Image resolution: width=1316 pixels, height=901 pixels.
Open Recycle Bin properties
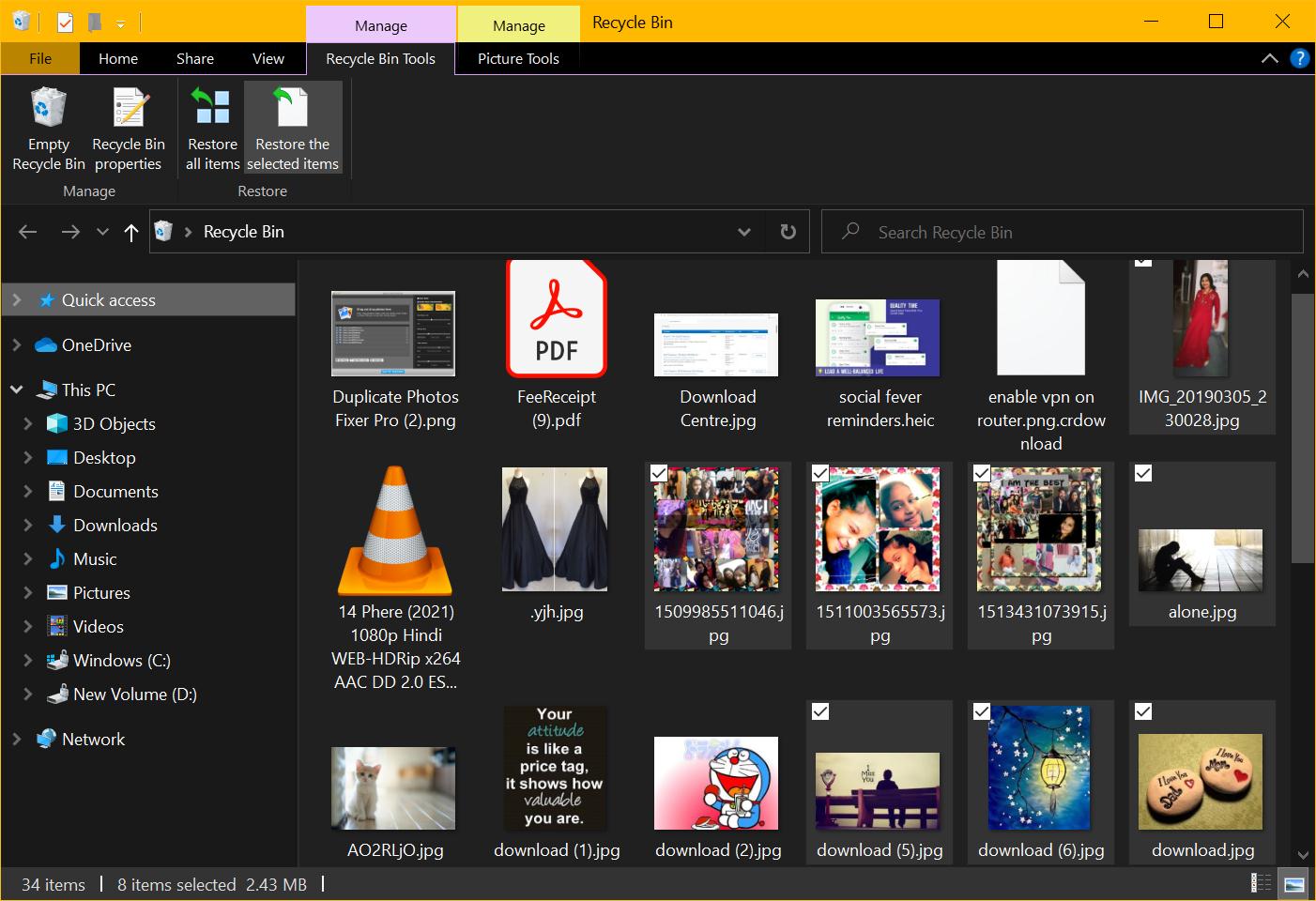129,127
